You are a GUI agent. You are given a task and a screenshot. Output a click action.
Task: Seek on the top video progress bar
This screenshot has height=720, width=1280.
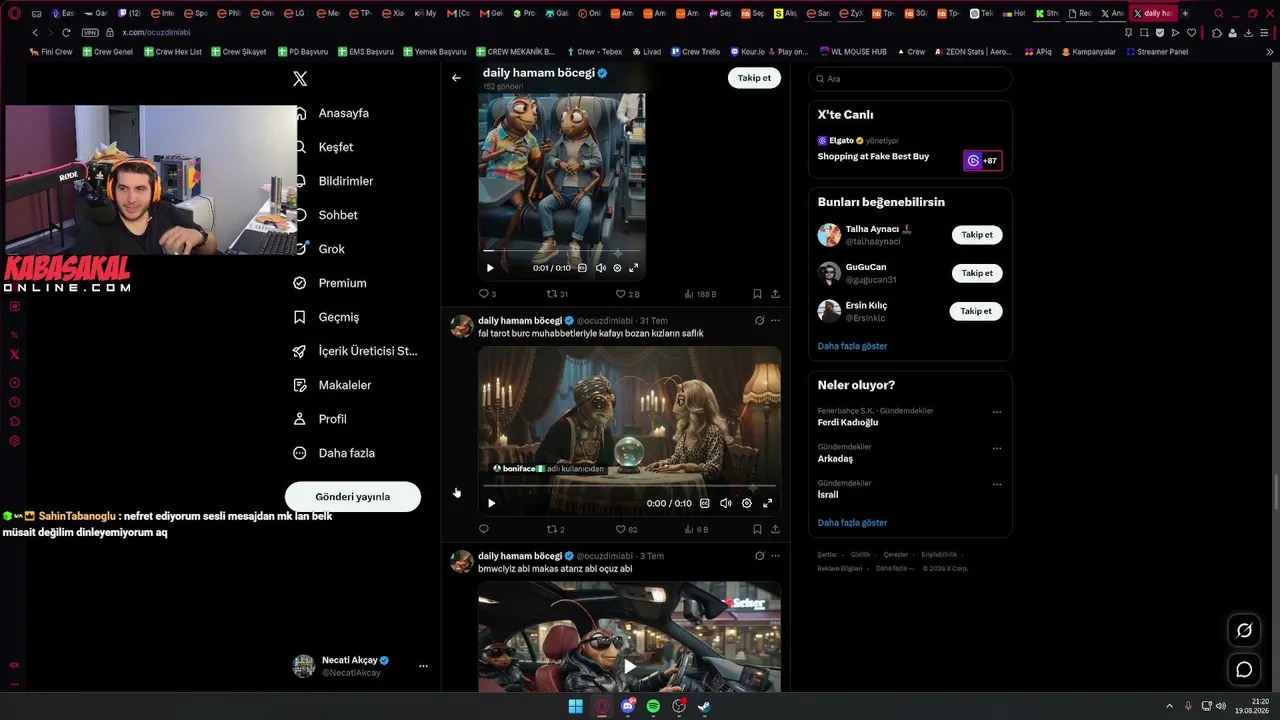click(562, 251)
